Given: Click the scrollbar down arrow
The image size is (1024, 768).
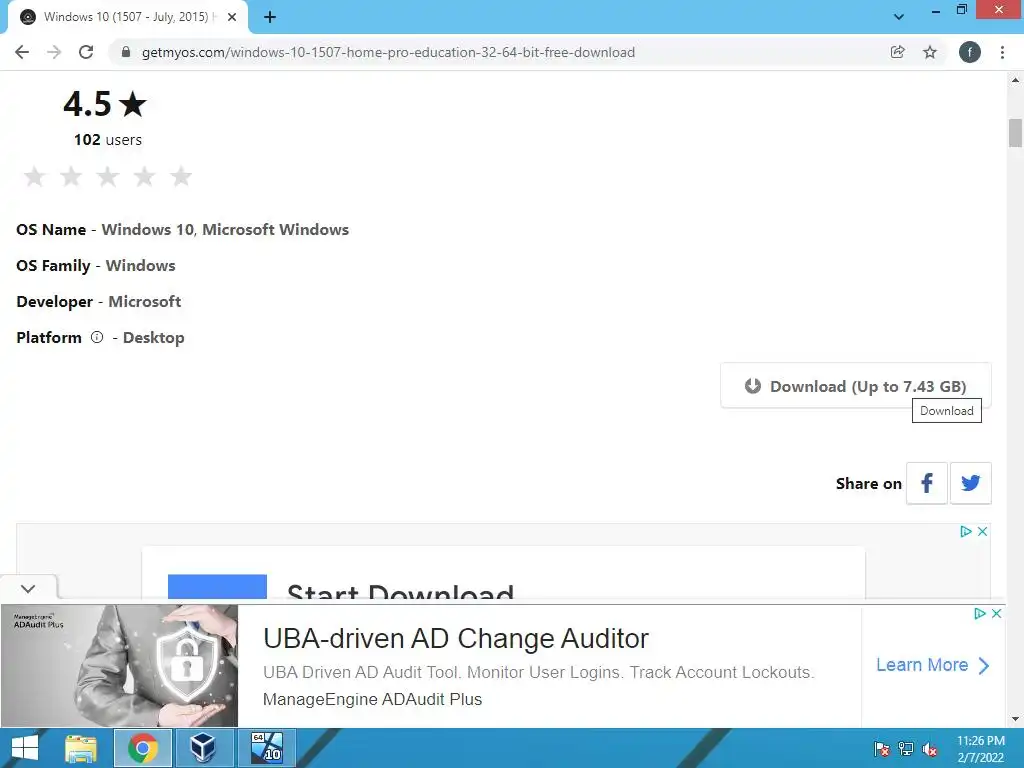Looking at the screenshot, I should tap(1015, 719).
